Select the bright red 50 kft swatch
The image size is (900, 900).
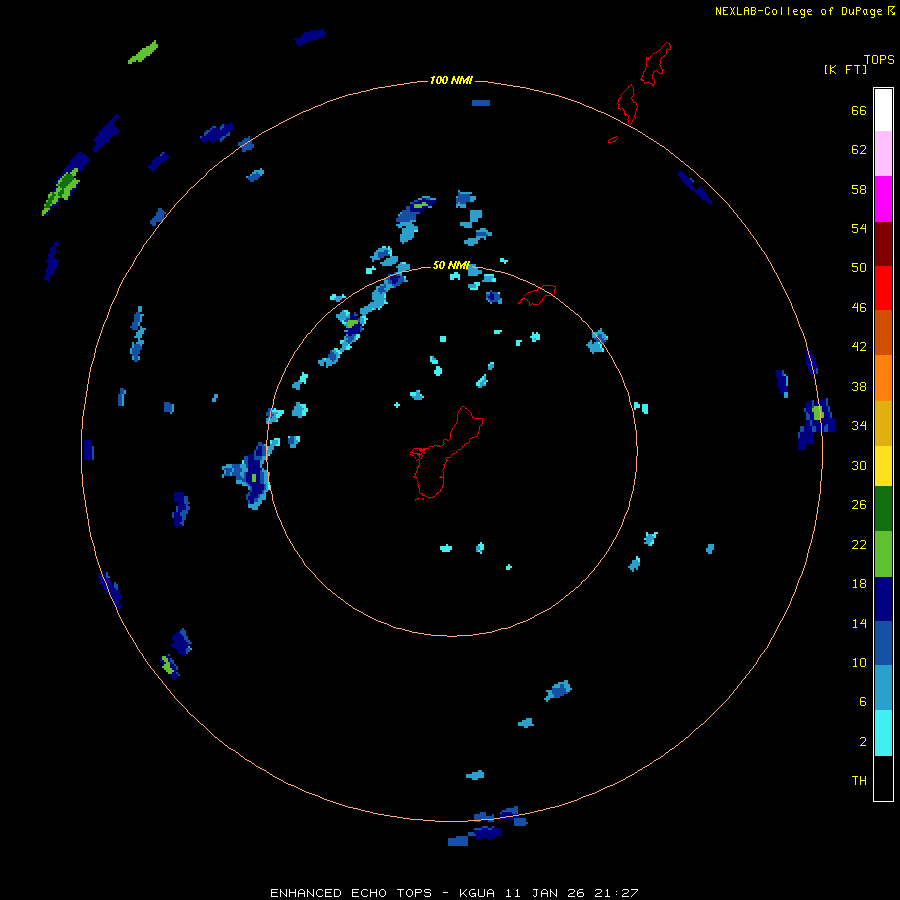click(883, 288)
